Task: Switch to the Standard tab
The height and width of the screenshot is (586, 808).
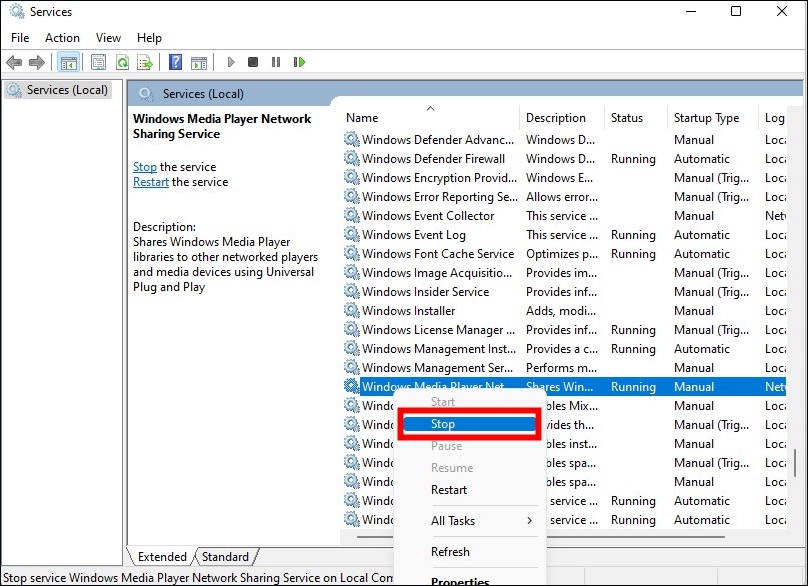Action: click(225, 556)
